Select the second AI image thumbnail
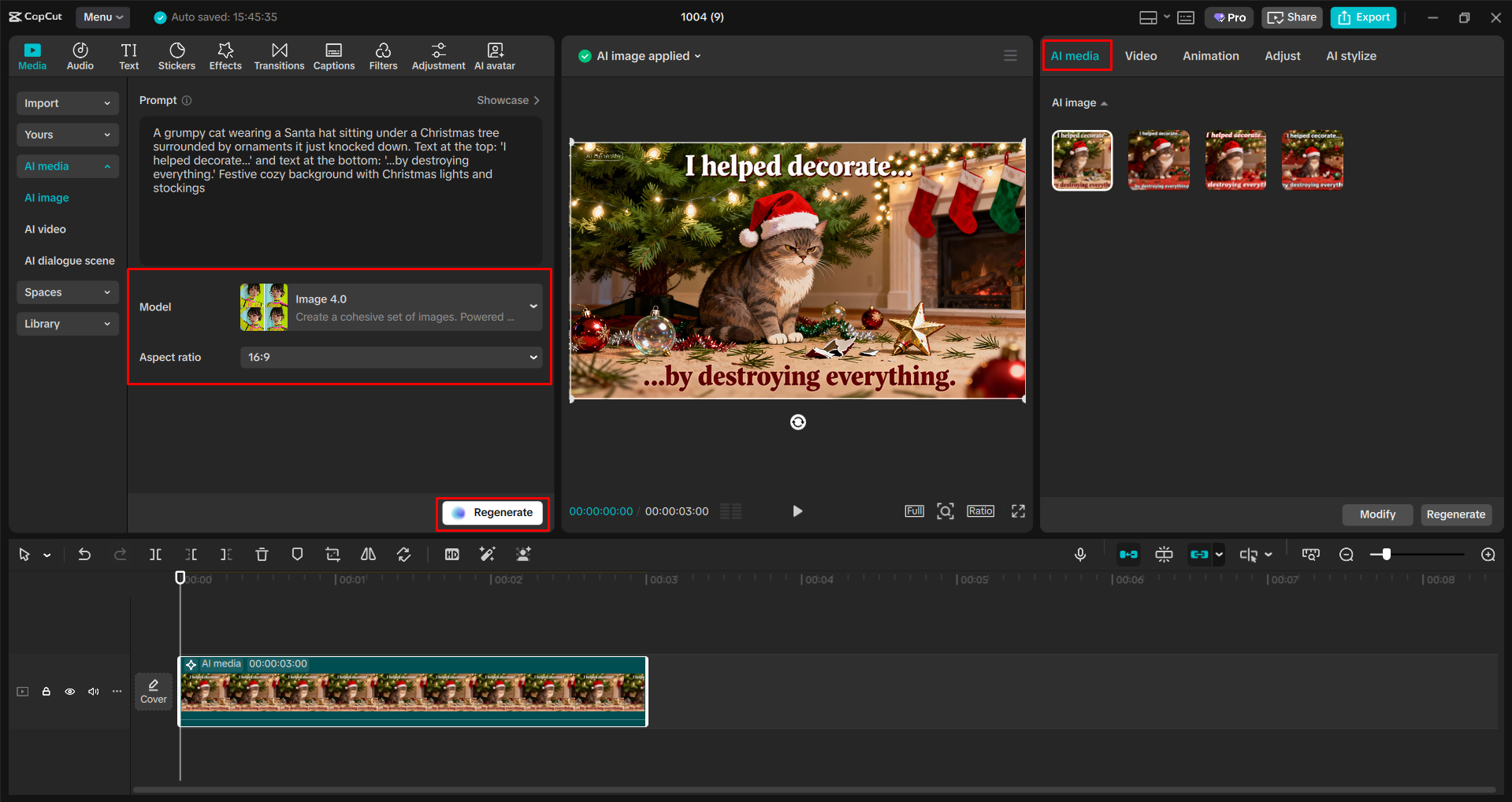1512x802 pixels. click(x=1158, y=160)
